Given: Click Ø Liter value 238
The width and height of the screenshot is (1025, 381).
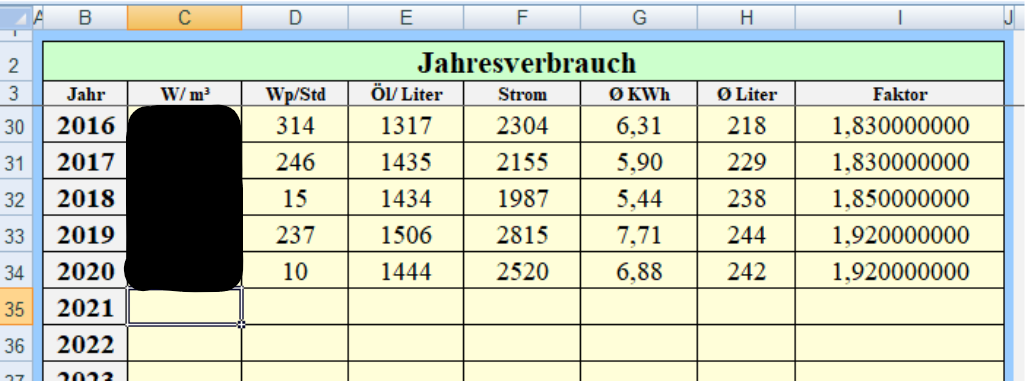Looking at the screenshot, I should (x=747, y=198).
